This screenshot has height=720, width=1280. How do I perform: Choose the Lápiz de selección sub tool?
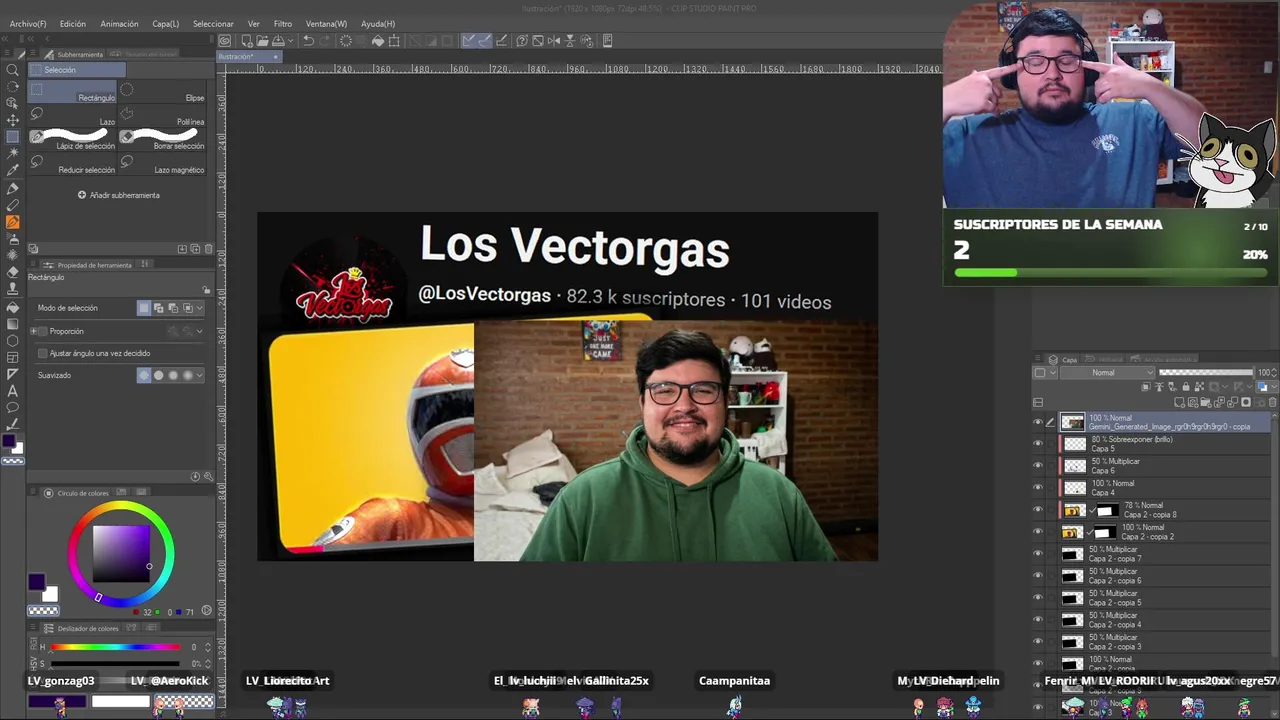(73, 140)
